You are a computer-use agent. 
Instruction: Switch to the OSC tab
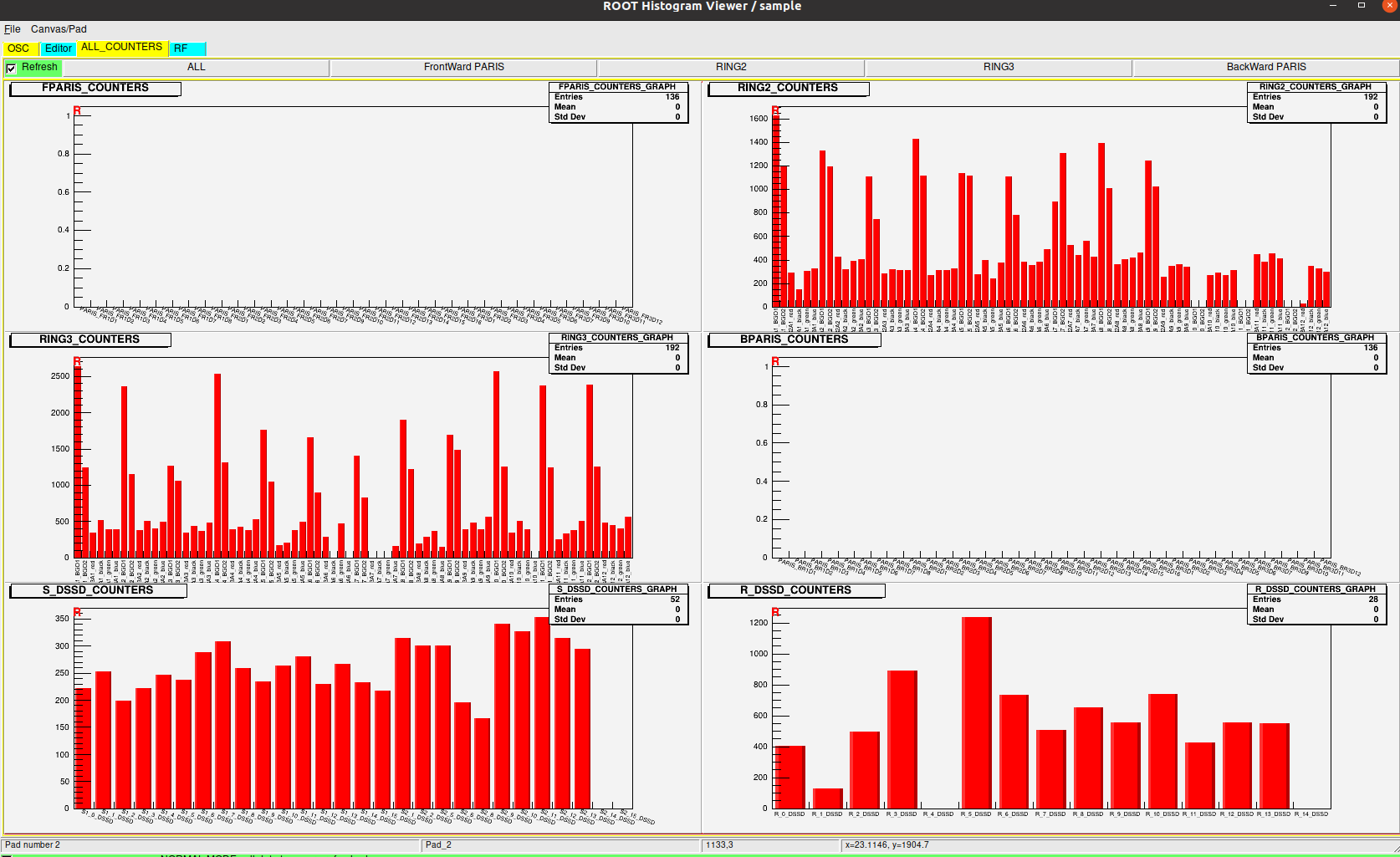pos(18,48)
